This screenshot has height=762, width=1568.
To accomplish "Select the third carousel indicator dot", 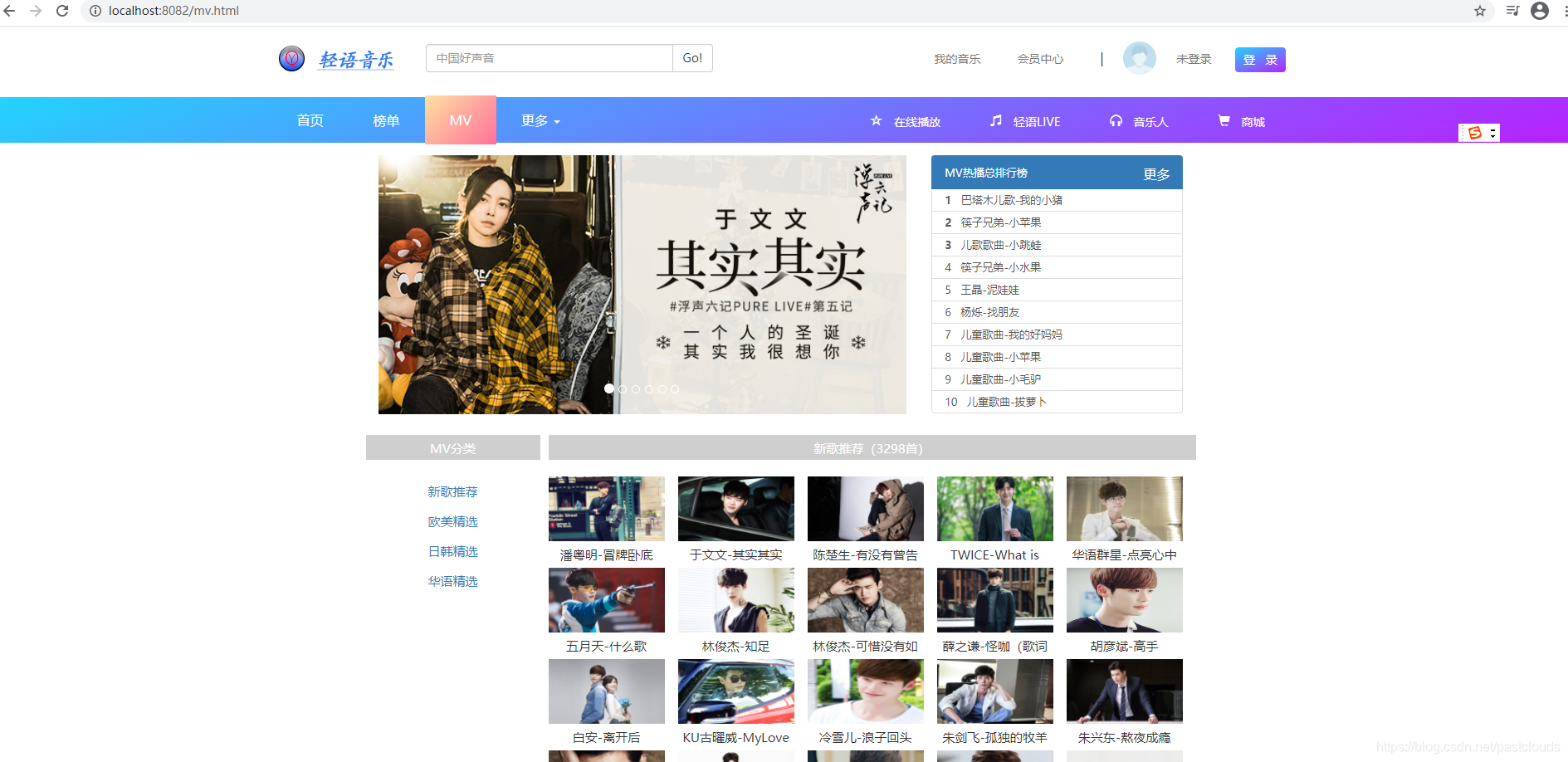I will [636, 388].
